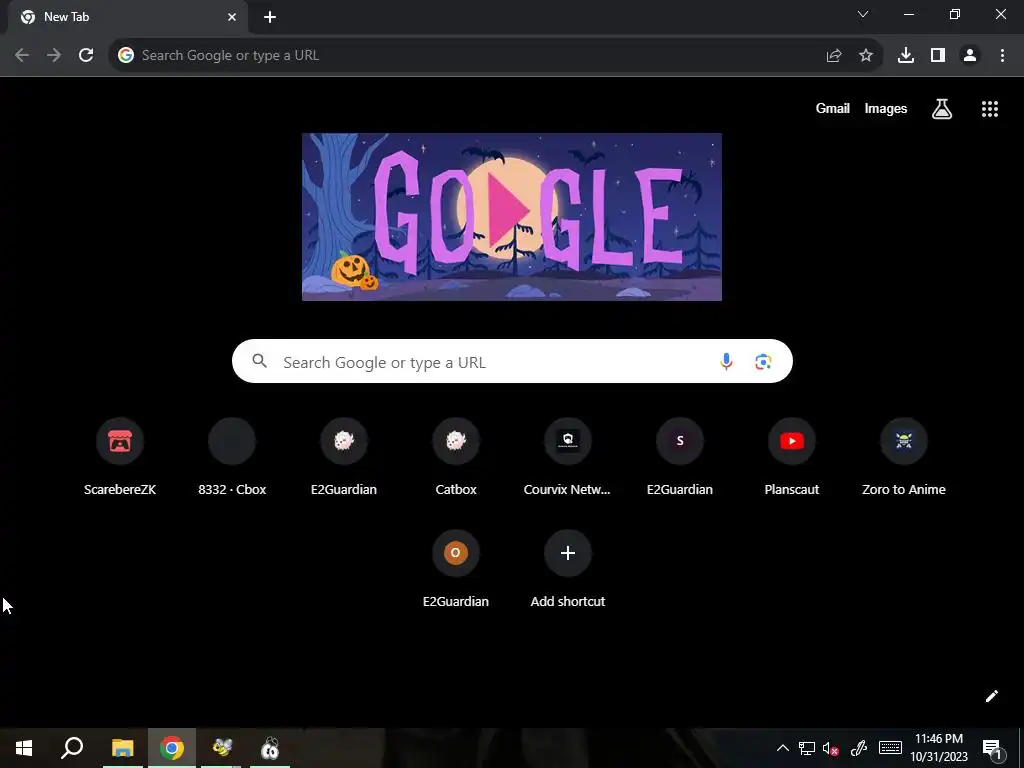Open the Planscaut YouTube shortcut
This screenshot has width=1024, height=768.
(x=792, y=456)
